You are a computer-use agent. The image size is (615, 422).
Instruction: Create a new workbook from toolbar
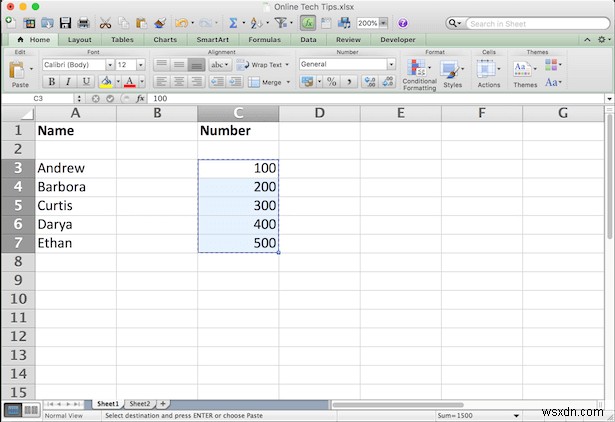pos(11,23)
